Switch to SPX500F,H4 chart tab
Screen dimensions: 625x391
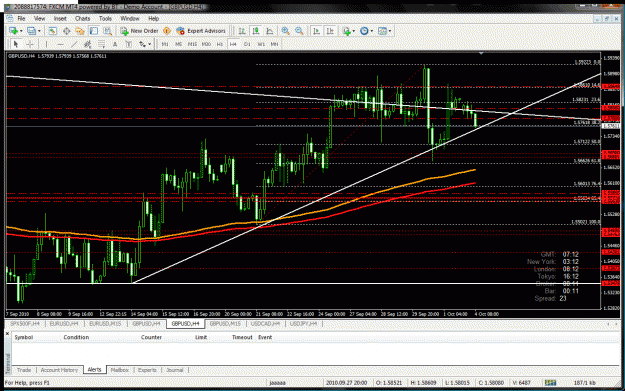pos(25,324)
